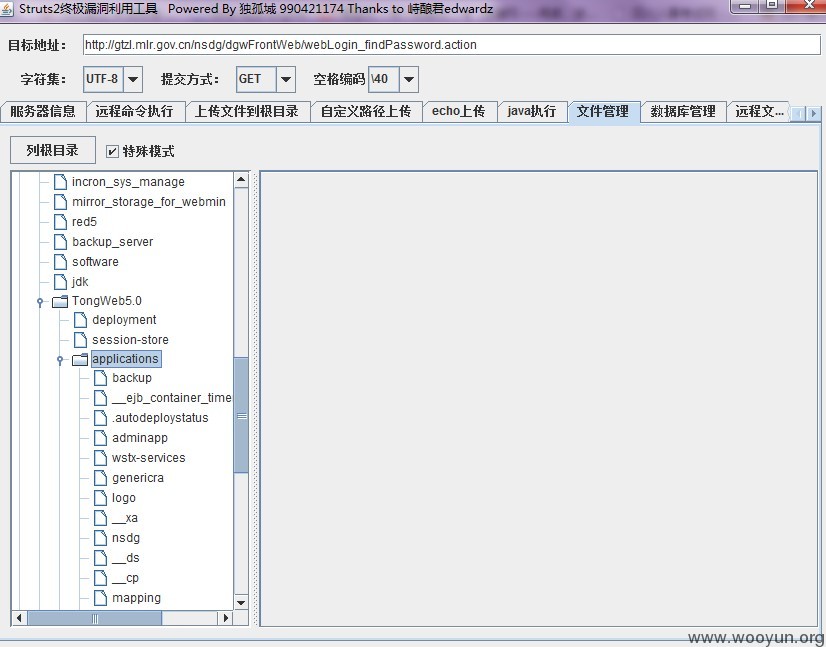
Task: Open the truncated 远程文... tab
Action: 759,112
